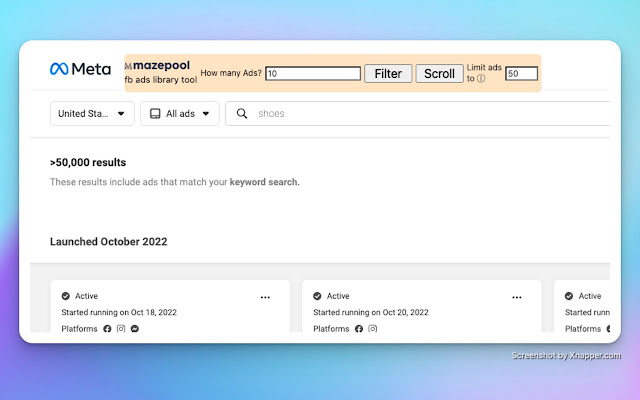Click Instagram platform icon on Oct 20 ad

coord(373,329)
